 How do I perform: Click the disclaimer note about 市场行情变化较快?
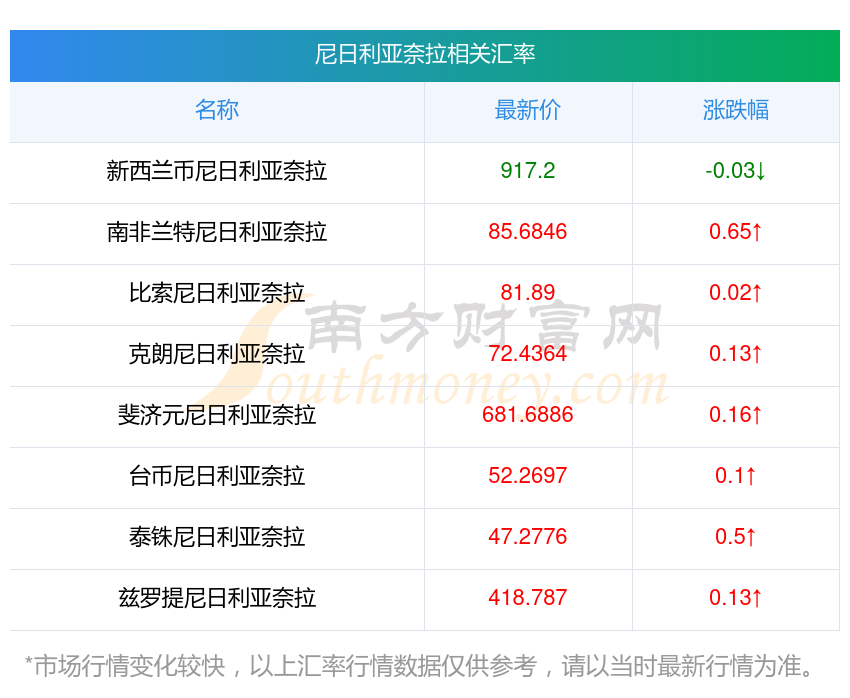[419, 666]
